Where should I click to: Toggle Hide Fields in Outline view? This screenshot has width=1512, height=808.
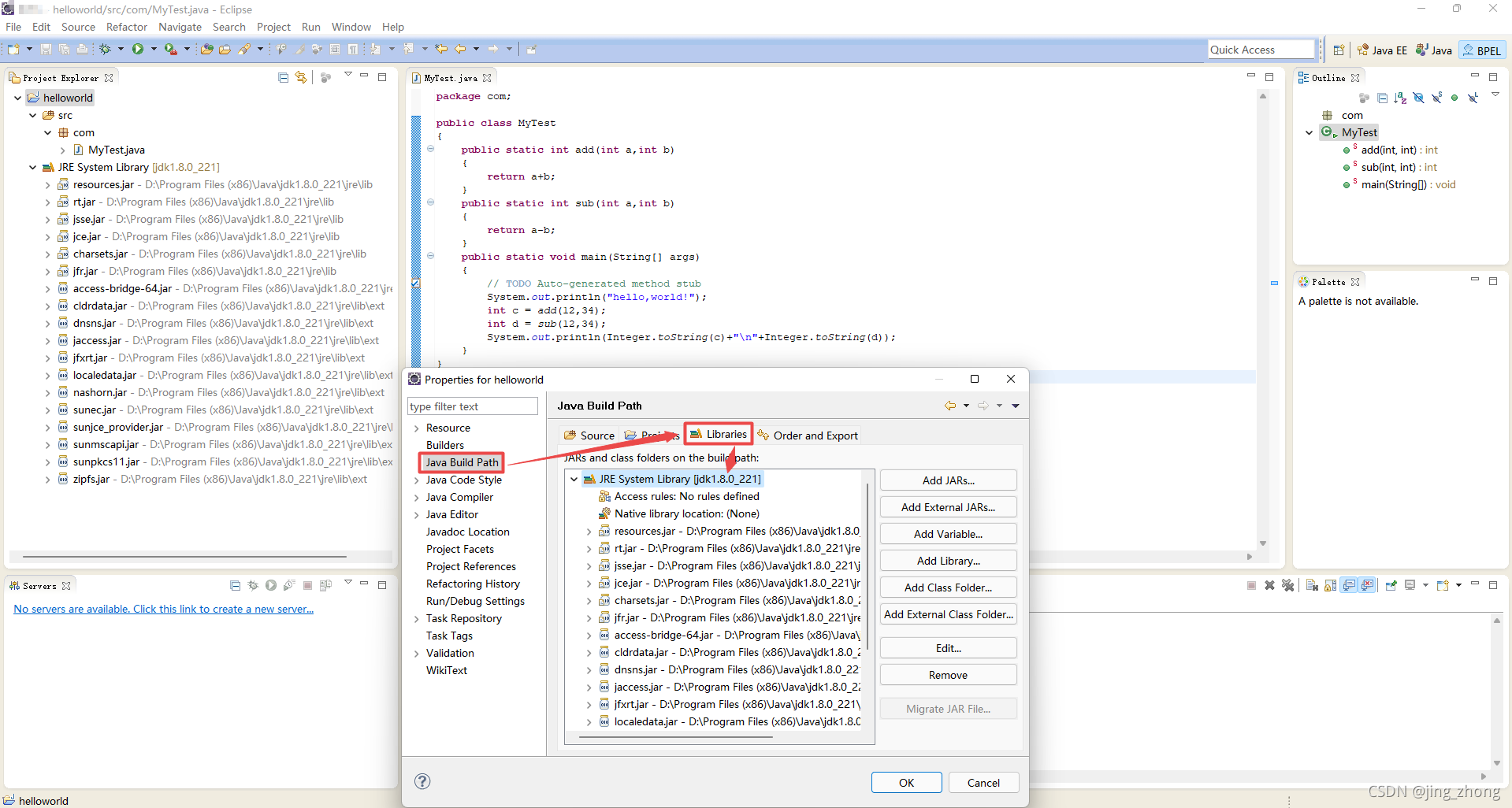click(1418, 98)
